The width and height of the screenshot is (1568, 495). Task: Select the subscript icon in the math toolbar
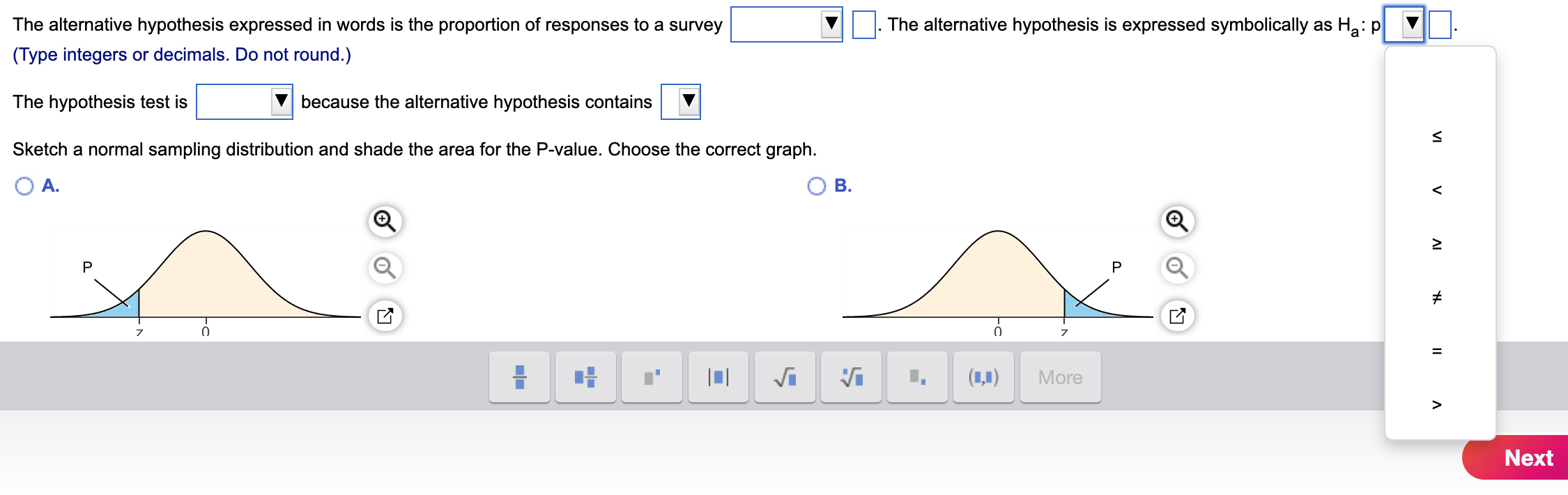point(917,376)
